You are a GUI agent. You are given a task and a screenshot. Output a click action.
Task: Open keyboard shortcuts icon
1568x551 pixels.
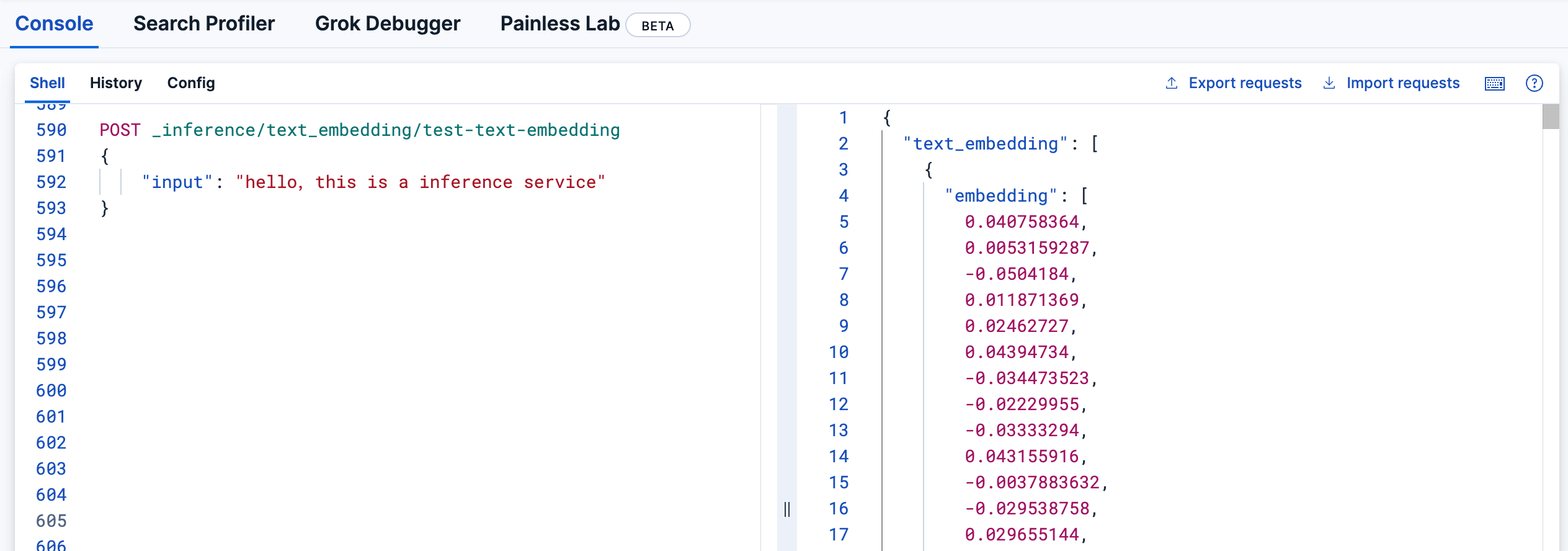(1495, 83)
